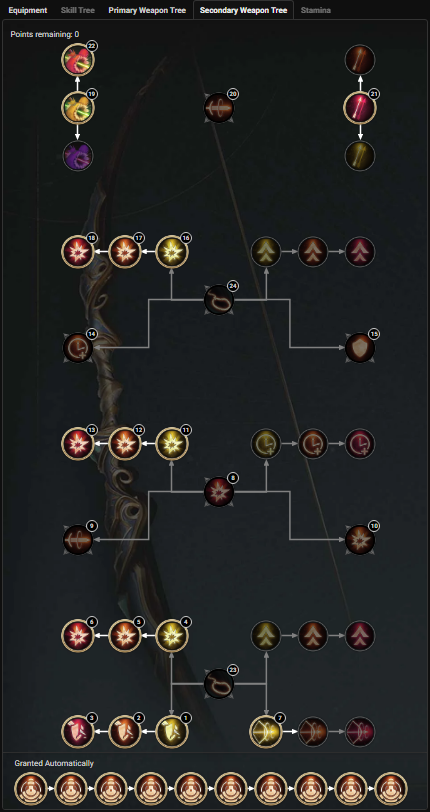Switch to the Skill Tree tab
430x812 pixels.
coord(78,10)
